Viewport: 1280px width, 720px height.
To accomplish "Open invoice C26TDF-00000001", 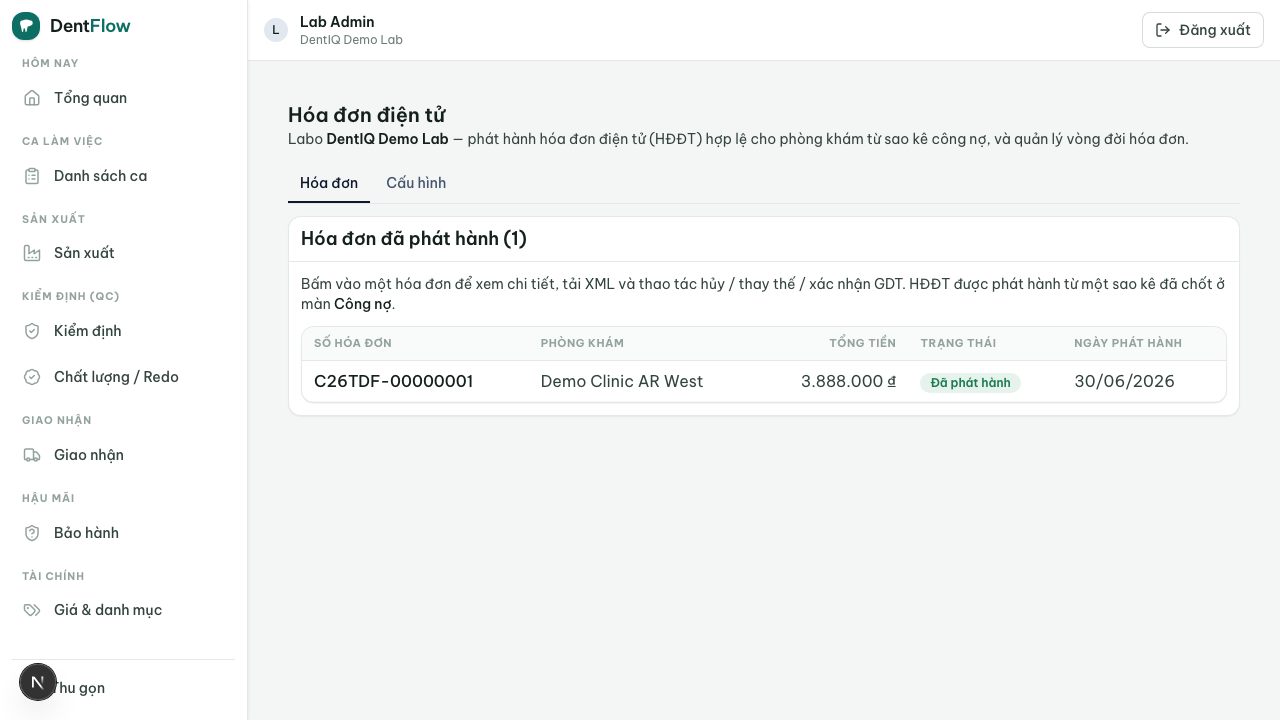I will tap(394, 381).
